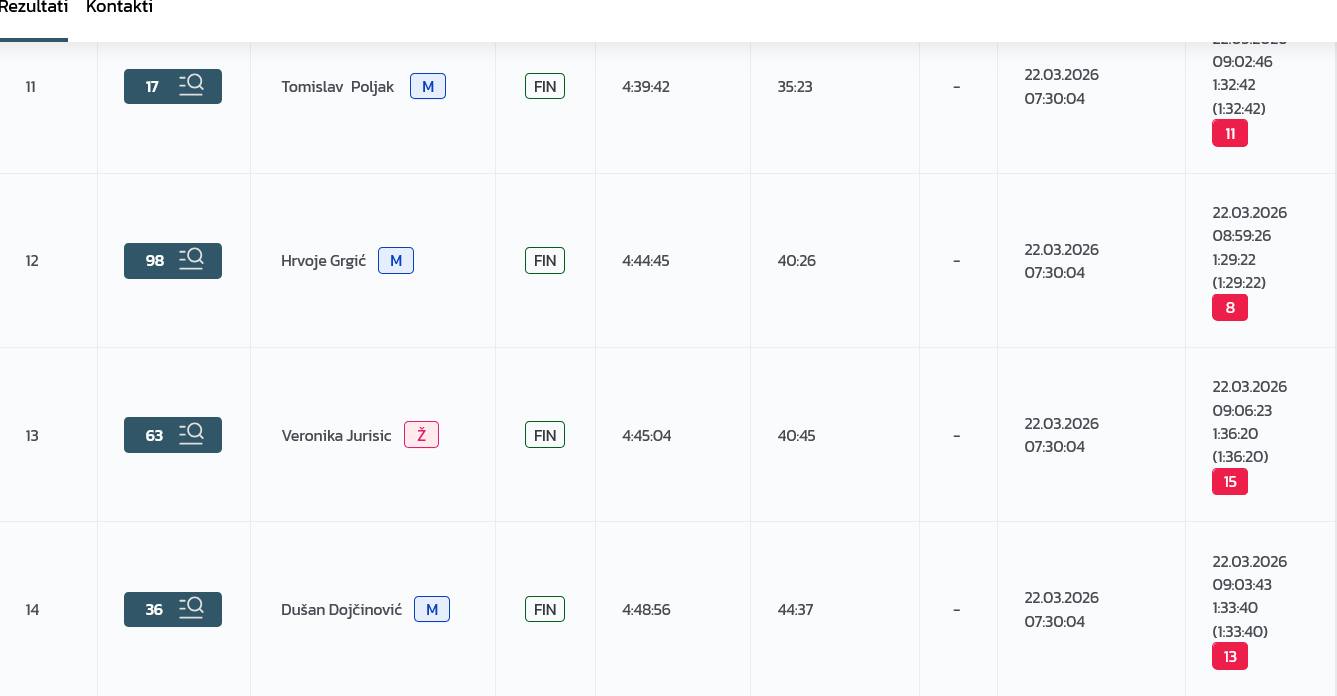Click red split rank badge 8
Viewport: 1337px width, 696px height.
pyautogui.click(x=1229, y=308)
